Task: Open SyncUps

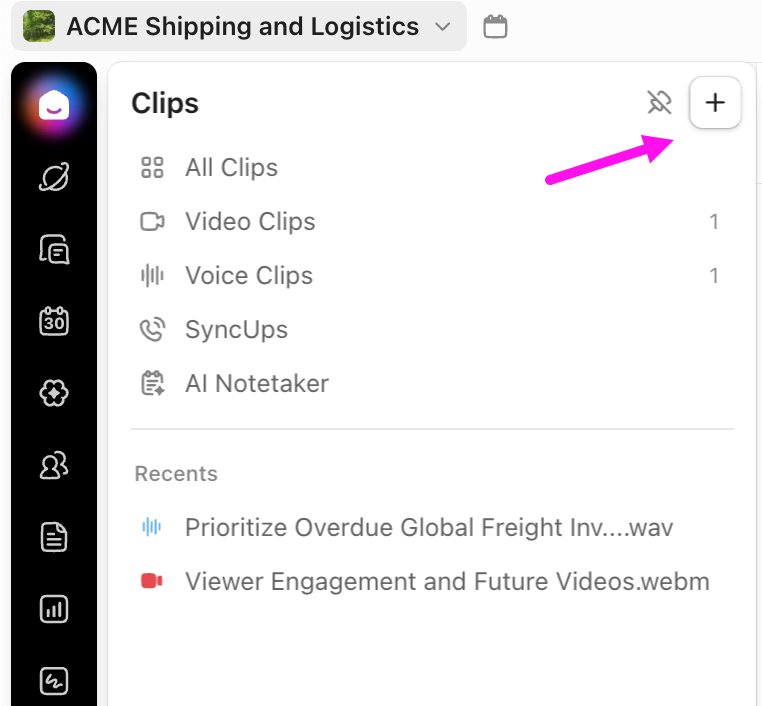Action: pos(236,330)
